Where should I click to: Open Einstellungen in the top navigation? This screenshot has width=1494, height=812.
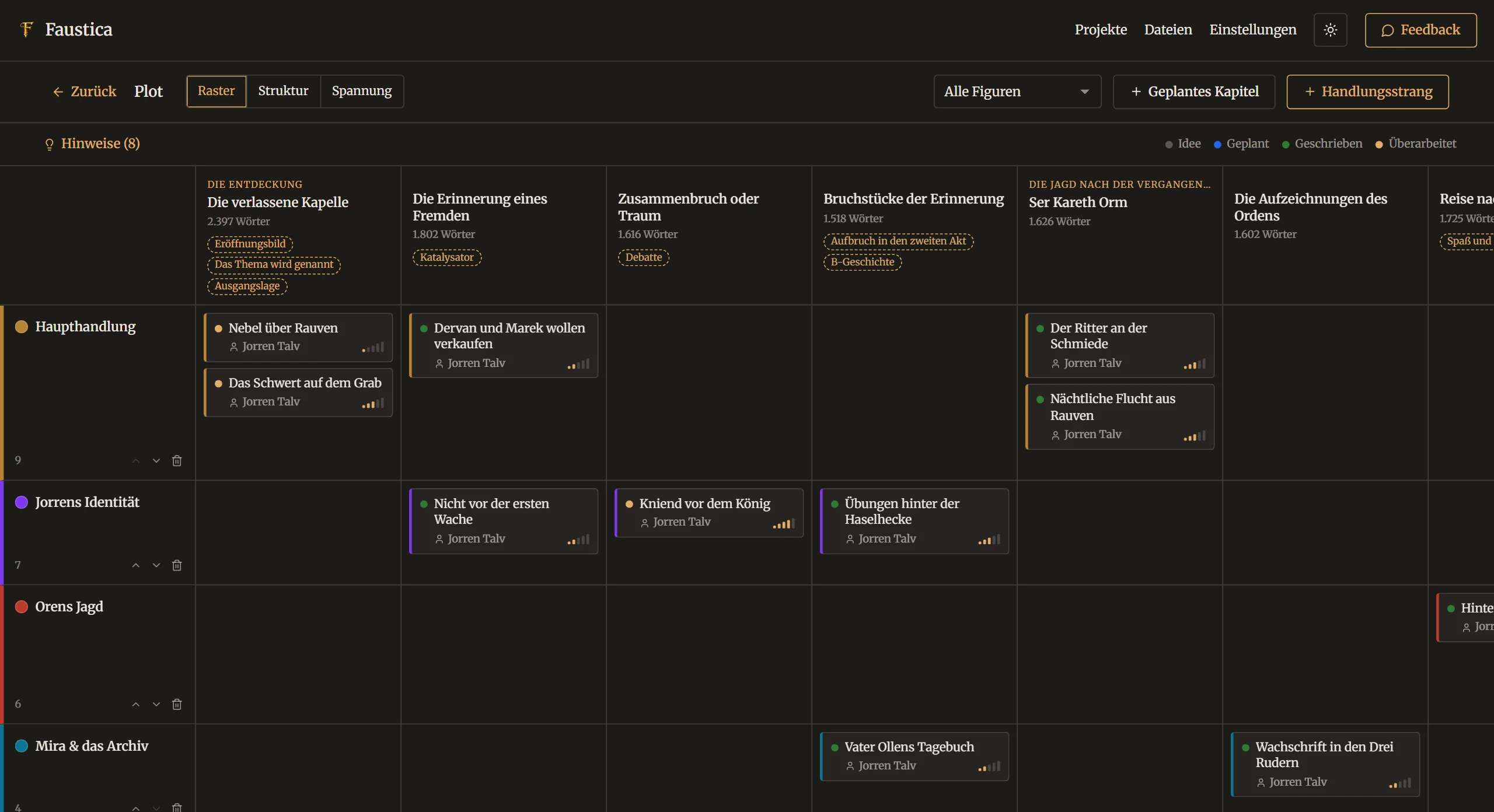click(x=1252, y=30)
